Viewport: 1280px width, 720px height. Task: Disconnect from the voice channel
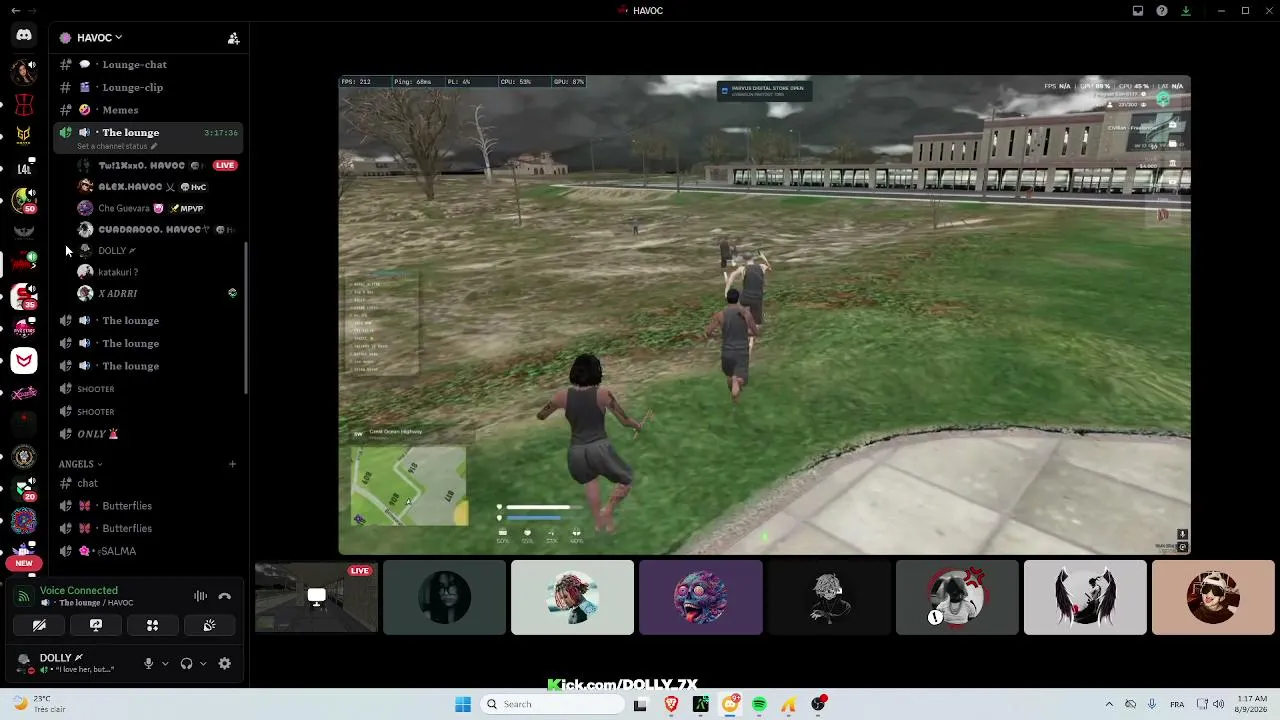pyautogui.click(x=225, y=596)
